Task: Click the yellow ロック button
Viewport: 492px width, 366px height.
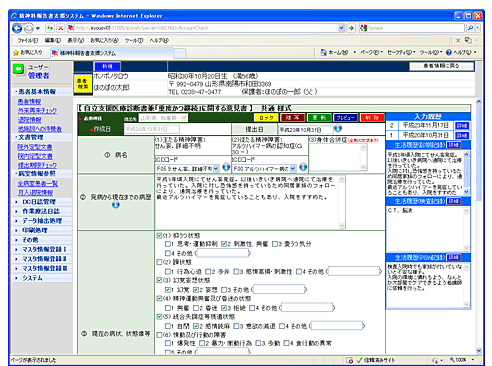Action: pyautogui.click(x=266, y=118)
